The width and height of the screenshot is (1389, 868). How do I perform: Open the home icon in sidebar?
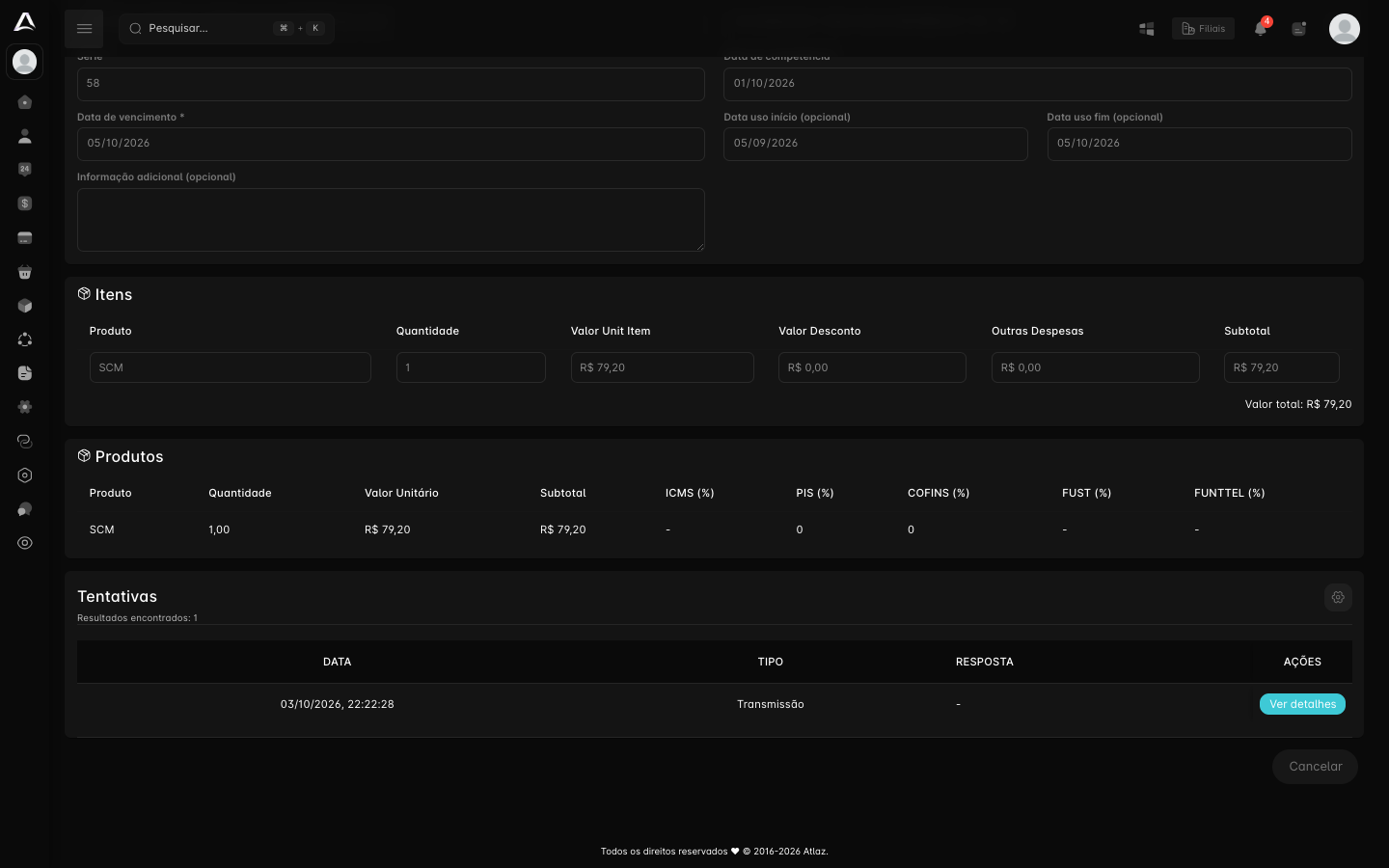pyautogui.click(x=25, y=102)
